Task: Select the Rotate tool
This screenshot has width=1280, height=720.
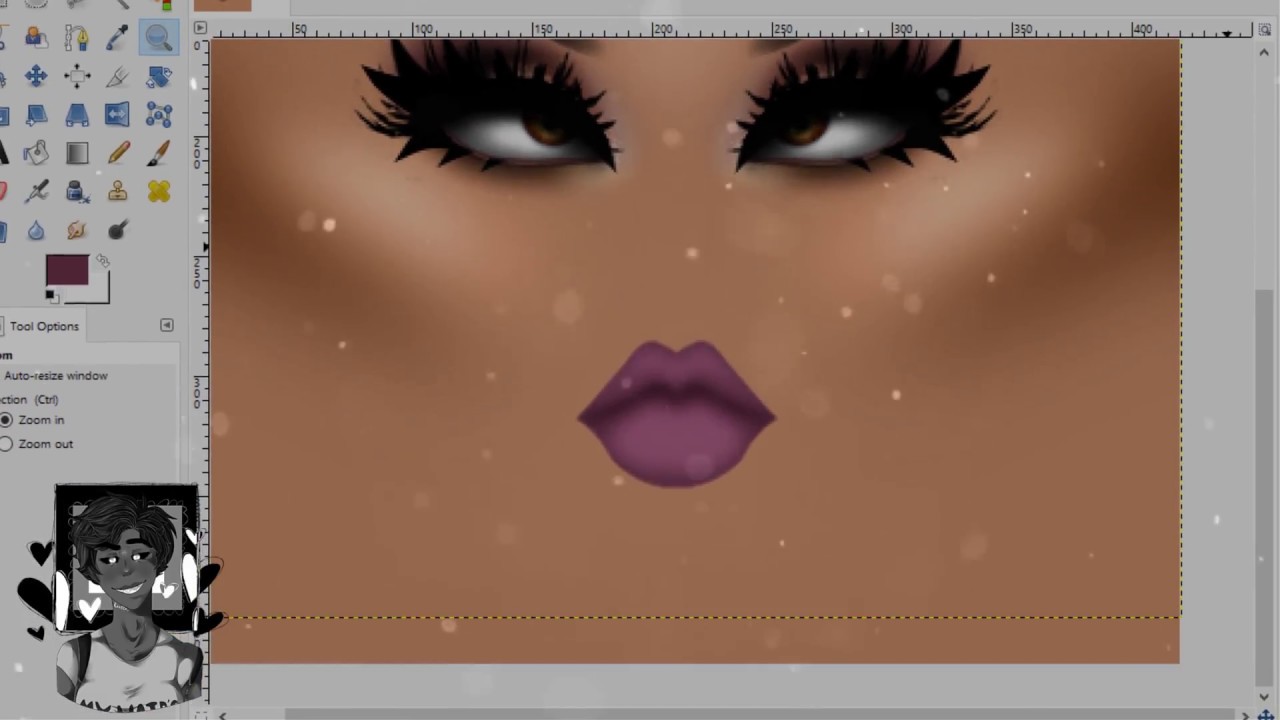Action: click(159, 76)
